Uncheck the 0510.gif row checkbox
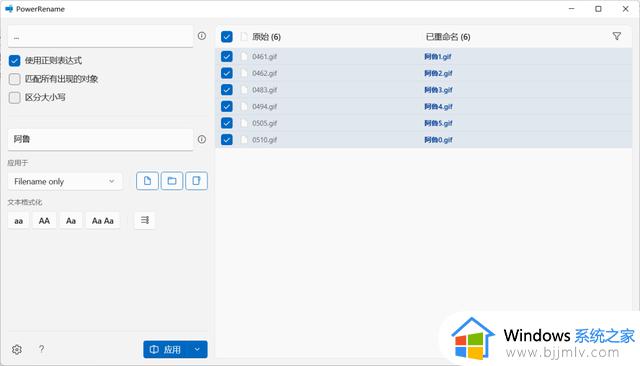This screenshot has height=366, width=640. (227, 140)
